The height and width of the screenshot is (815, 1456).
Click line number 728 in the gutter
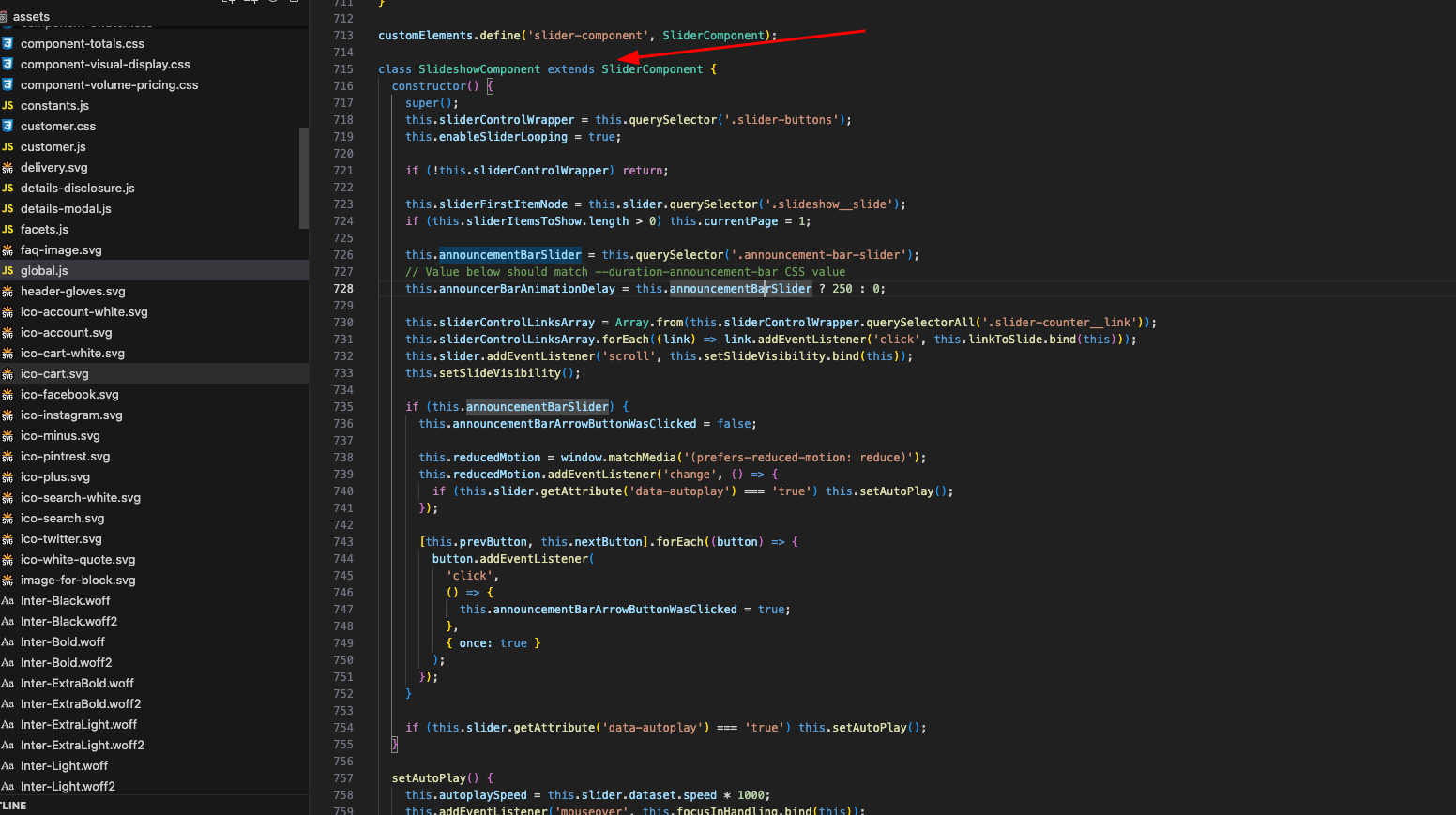coord(343,289)
